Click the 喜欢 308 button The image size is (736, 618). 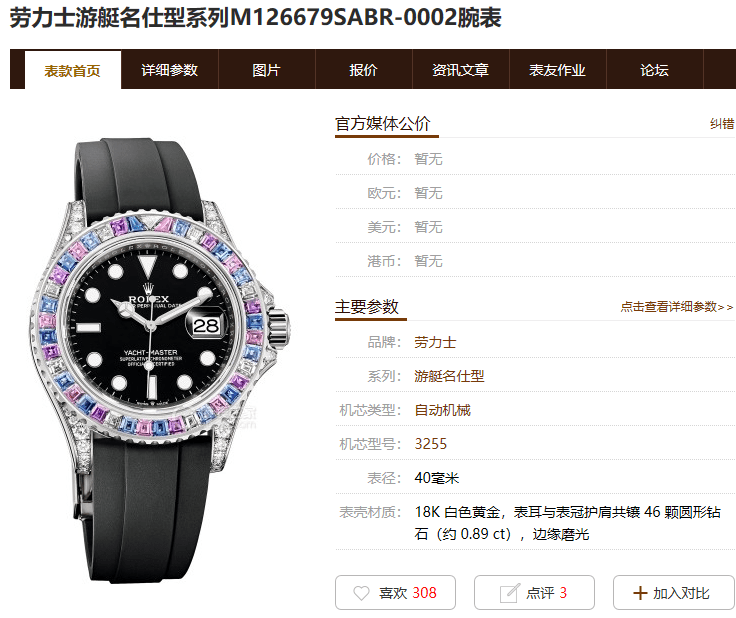[395, 593]
